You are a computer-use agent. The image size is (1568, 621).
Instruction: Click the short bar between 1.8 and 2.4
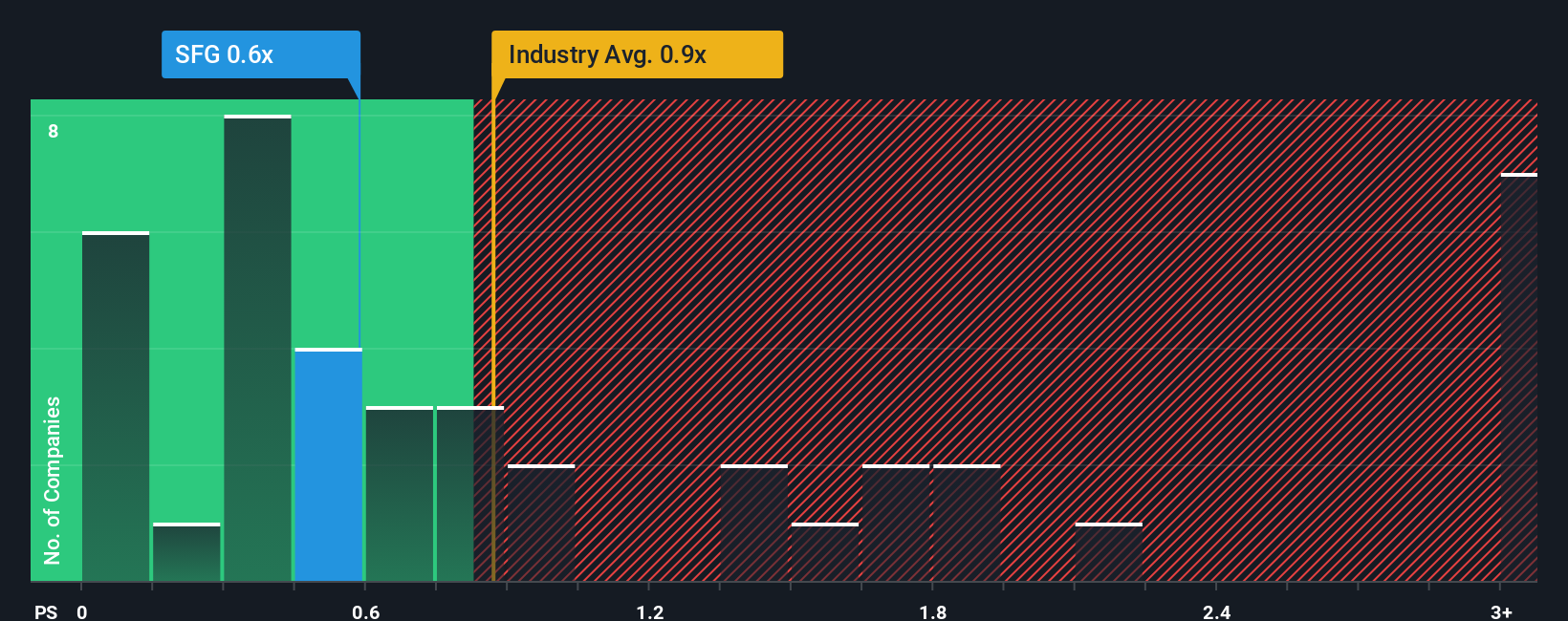[1108, 552]
